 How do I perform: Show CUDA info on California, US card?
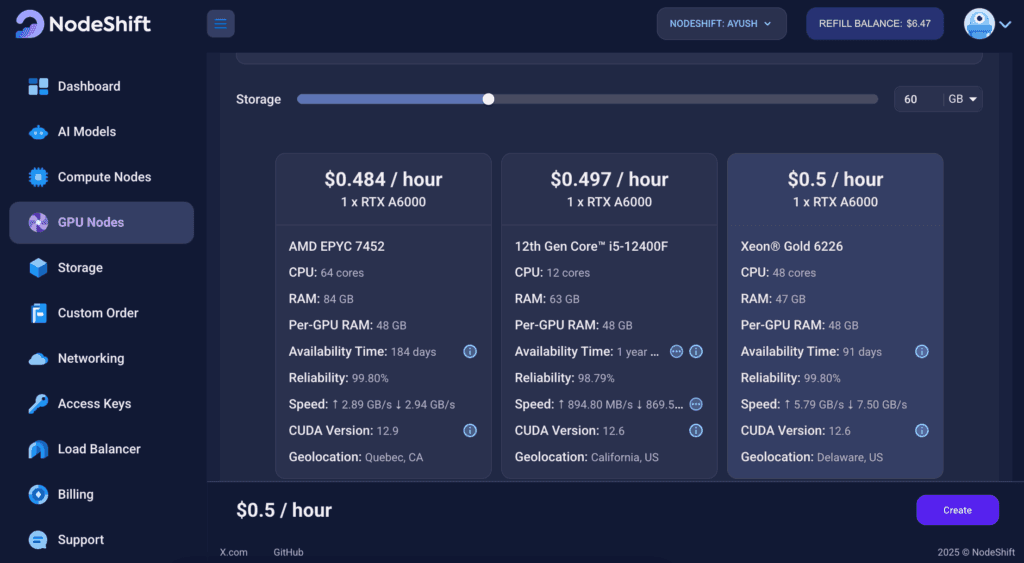696,430
